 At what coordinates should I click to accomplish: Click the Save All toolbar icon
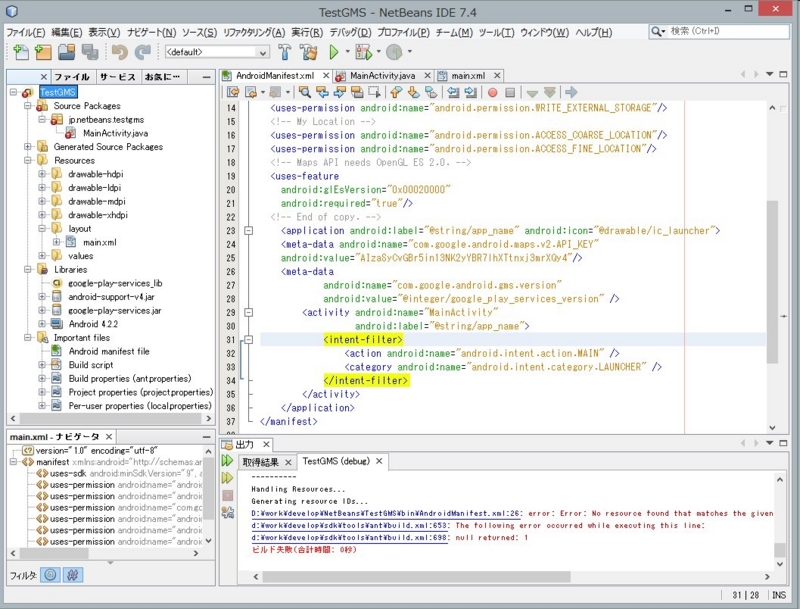click(88, 52)
